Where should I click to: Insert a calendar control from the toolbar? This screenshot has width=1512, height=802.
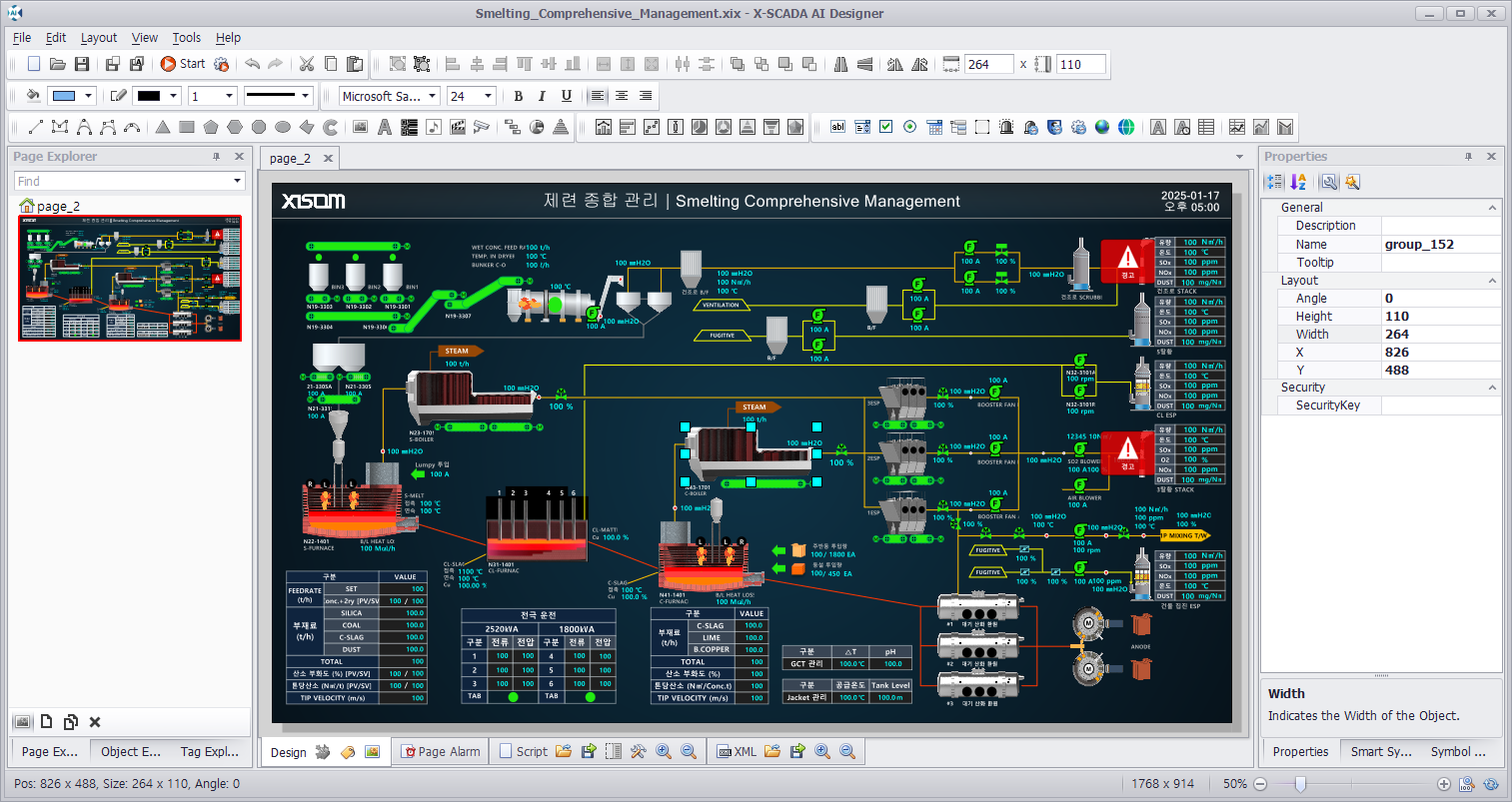pyautogui.click(x=934, y=127)
